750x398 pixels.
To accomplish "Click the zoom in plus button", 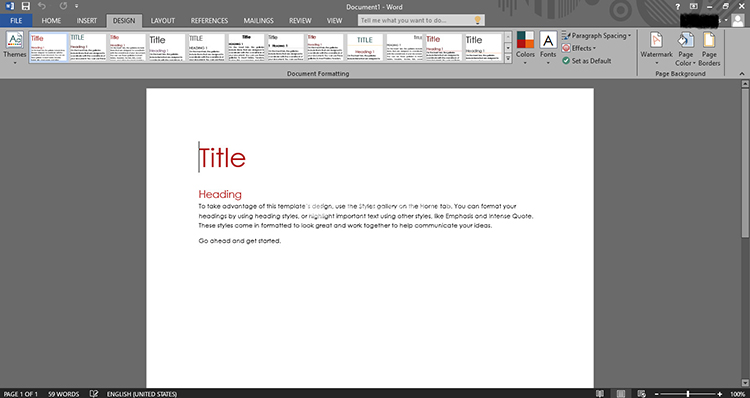I will tap(719, 394).
